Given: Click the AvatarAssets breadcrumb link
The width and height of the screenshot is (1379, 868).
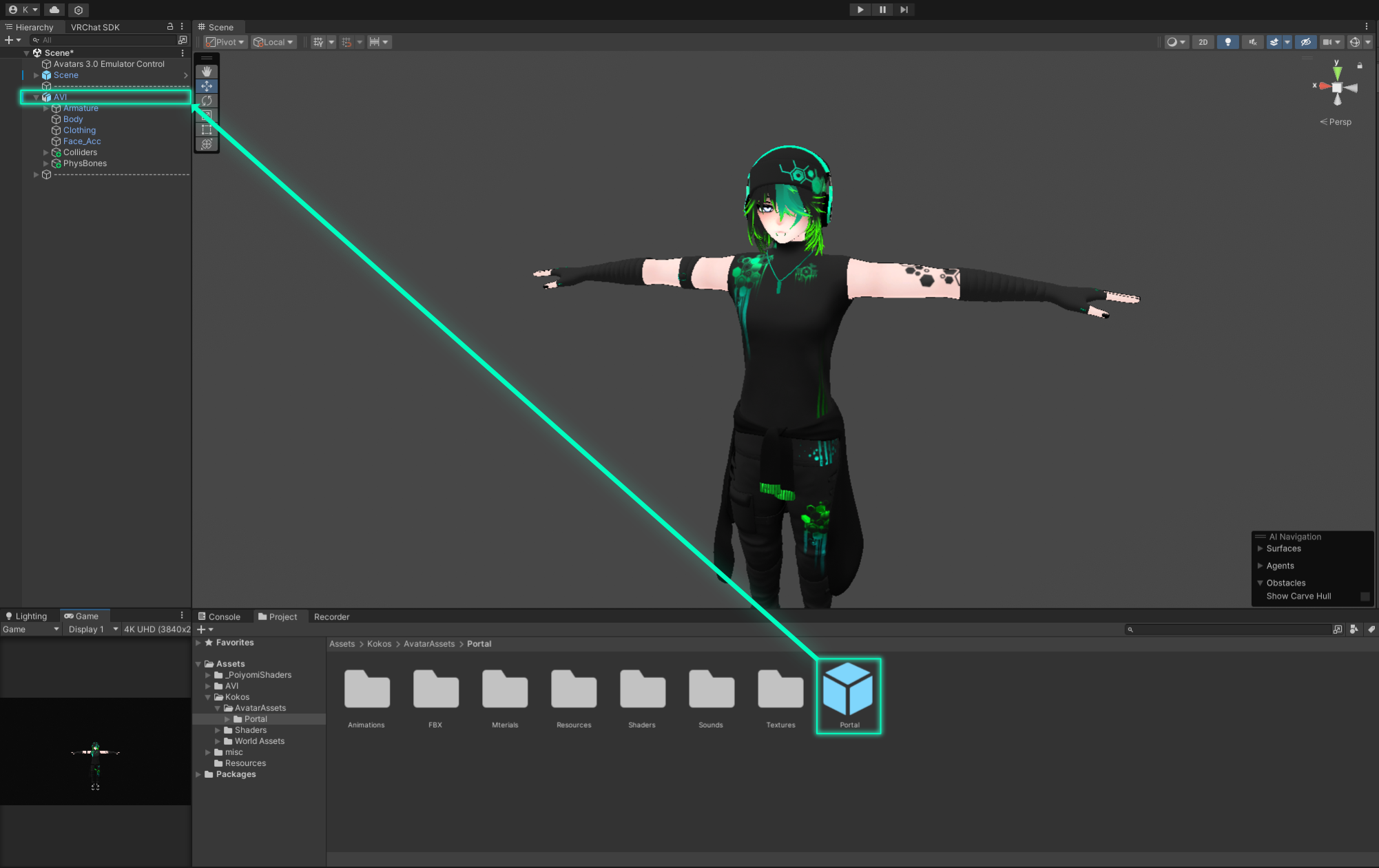Looking at the screenshot, I should tap(429, 644).
